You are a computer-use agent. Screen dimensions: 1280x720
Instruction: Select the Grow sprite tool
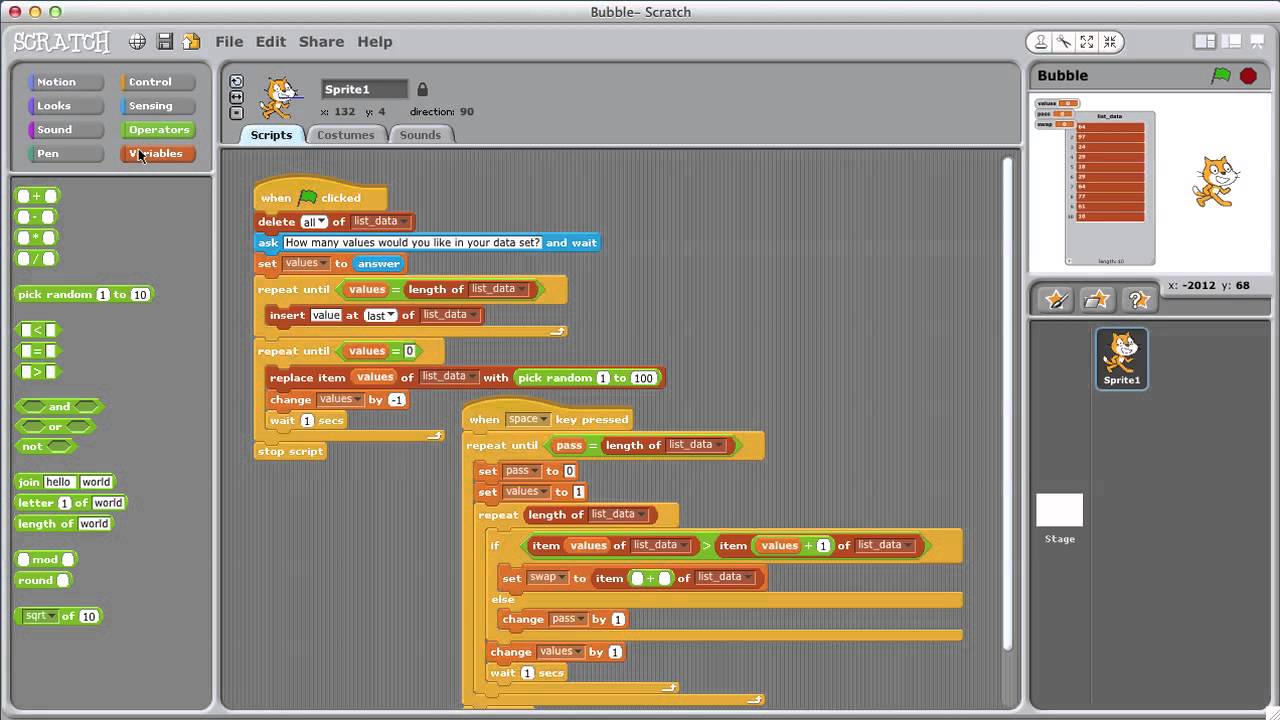tap(1087, 42)
